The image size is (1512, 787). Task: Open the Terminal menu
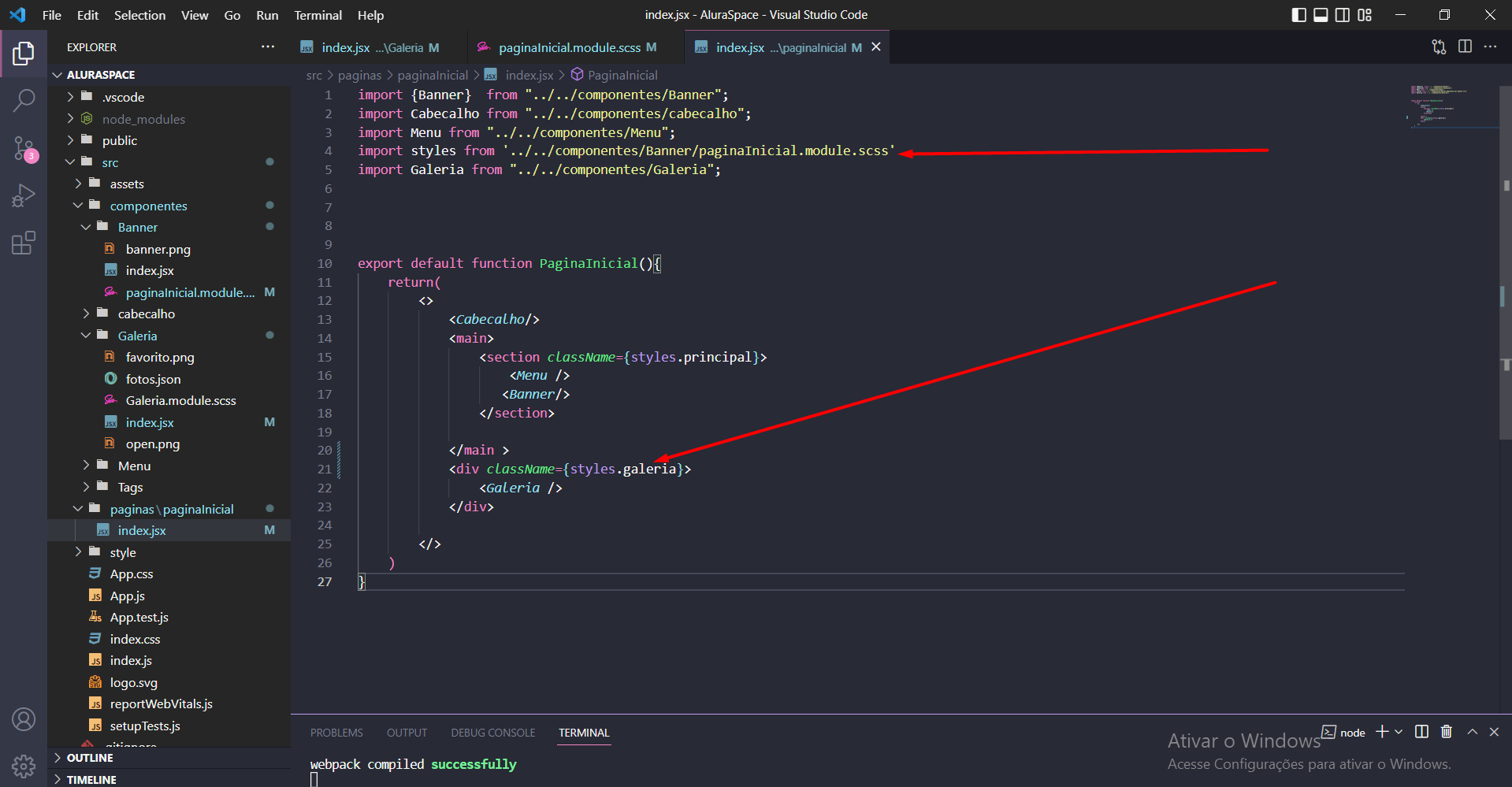pos(318,15)
